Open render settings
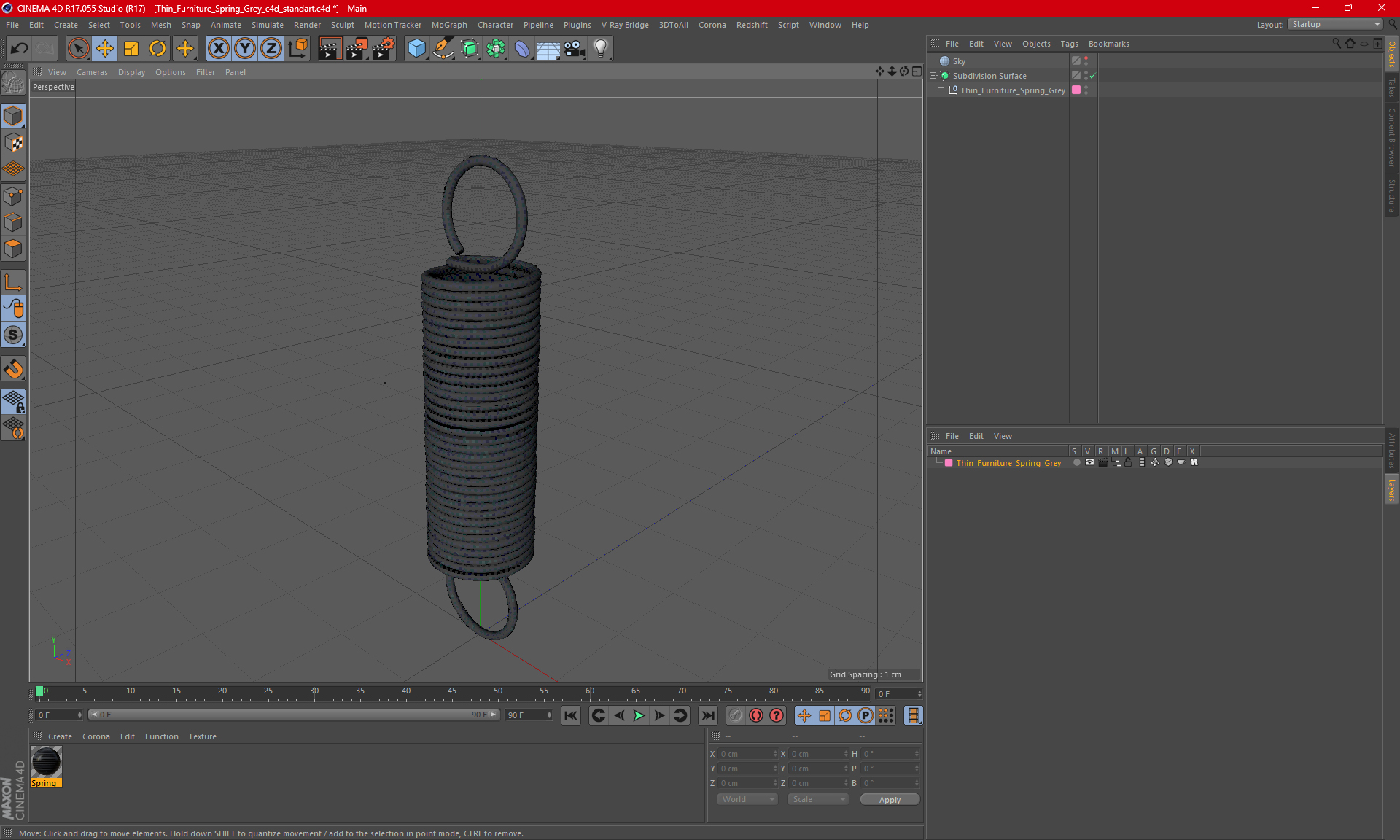This screenshot has width=1400, height=840. [384, 49]
